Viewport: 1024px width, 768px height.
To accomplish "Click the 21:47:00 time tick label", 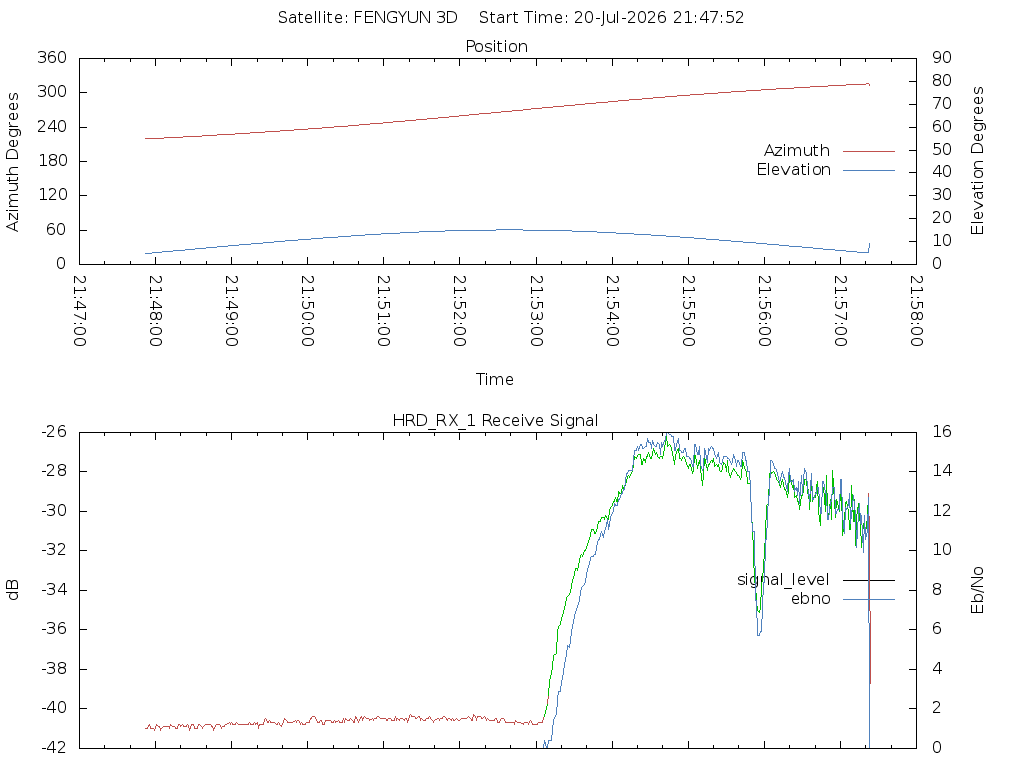I will click(80, 311).
